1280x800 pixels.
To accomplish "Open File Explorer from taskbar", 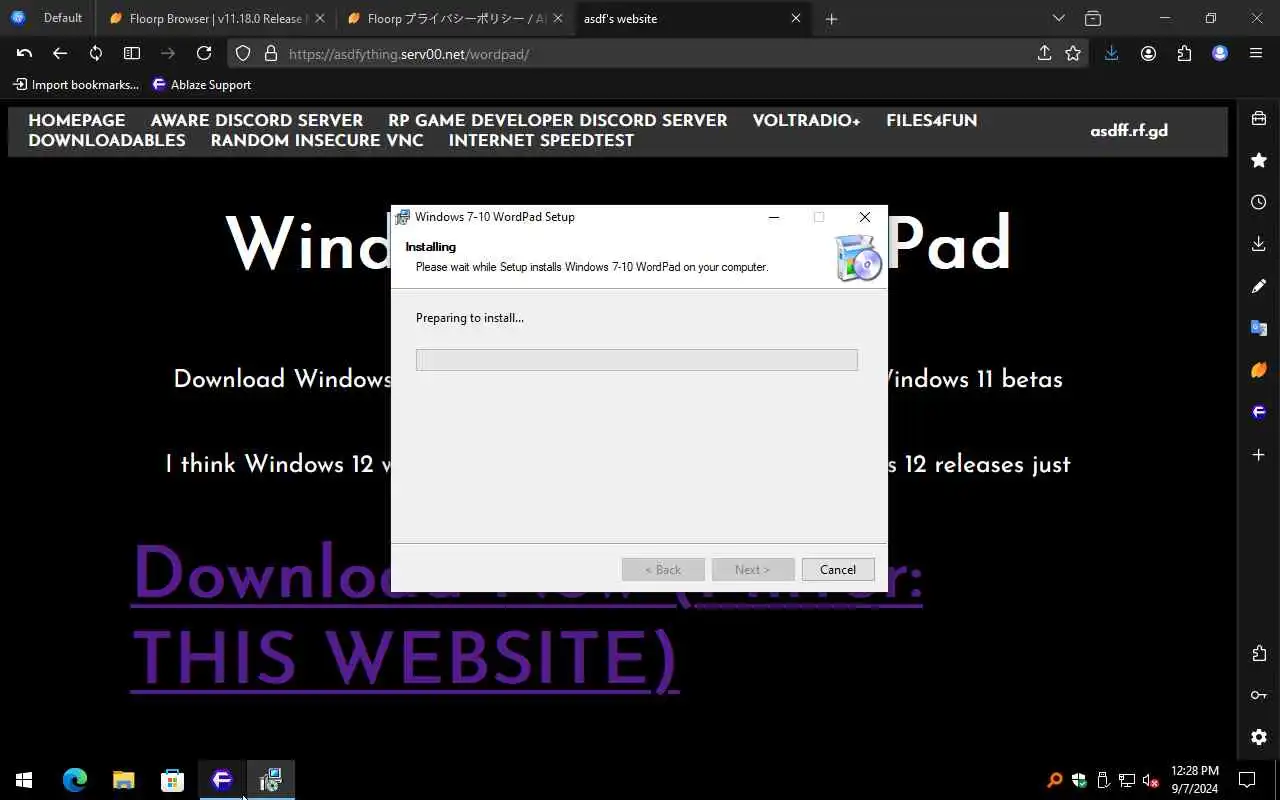I will pyautogui.click(x=123, y=779).
